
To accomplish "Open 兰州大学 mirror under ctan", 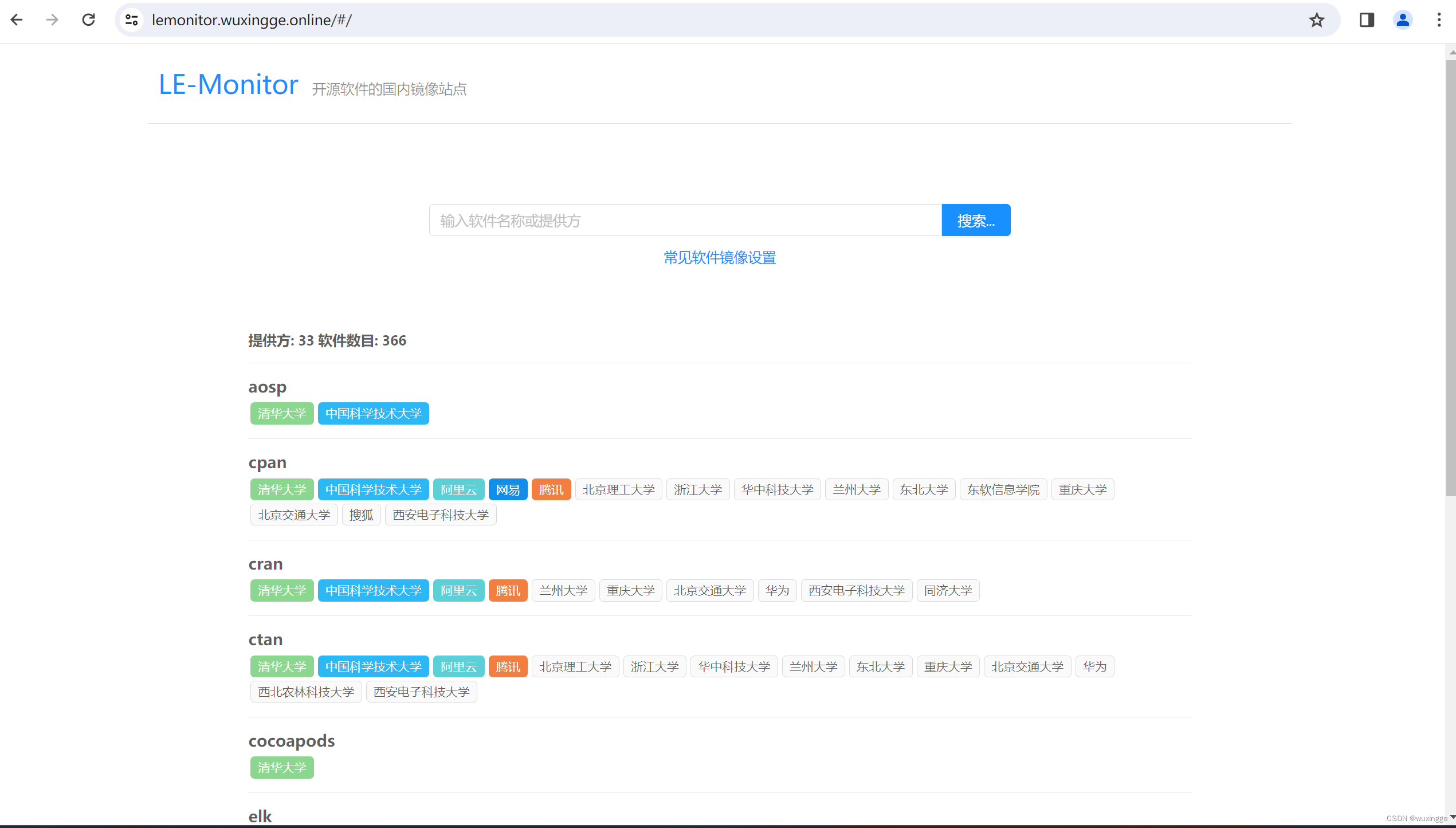I will [814, 667].
